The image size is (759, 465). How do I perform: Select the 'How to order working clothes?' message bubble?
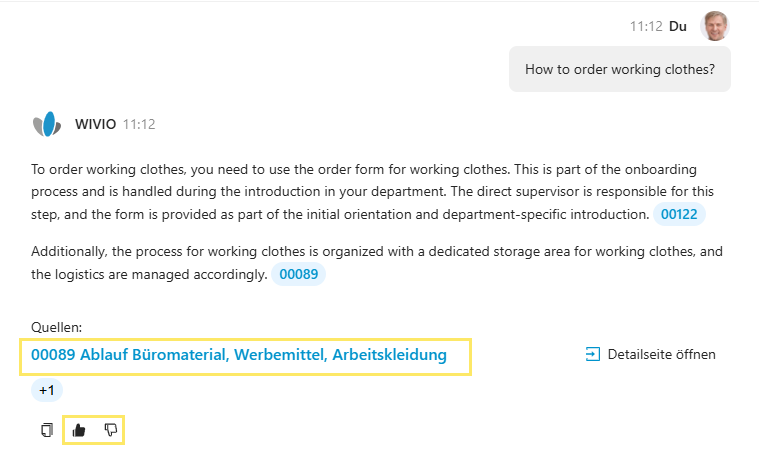[620, 70]
